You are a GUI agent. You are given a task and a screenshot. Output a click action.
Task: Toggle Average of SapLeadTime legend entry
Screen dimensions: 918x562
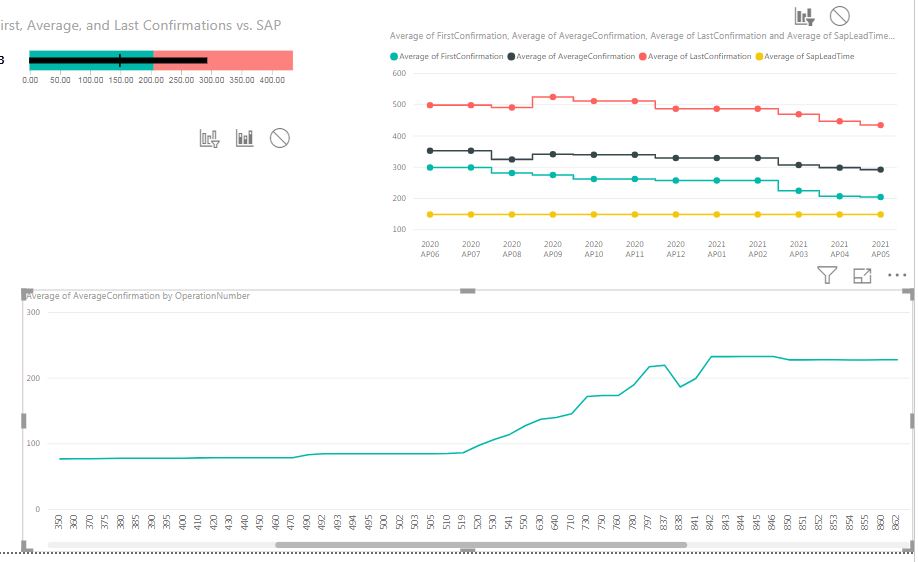(x=805, y=56)
